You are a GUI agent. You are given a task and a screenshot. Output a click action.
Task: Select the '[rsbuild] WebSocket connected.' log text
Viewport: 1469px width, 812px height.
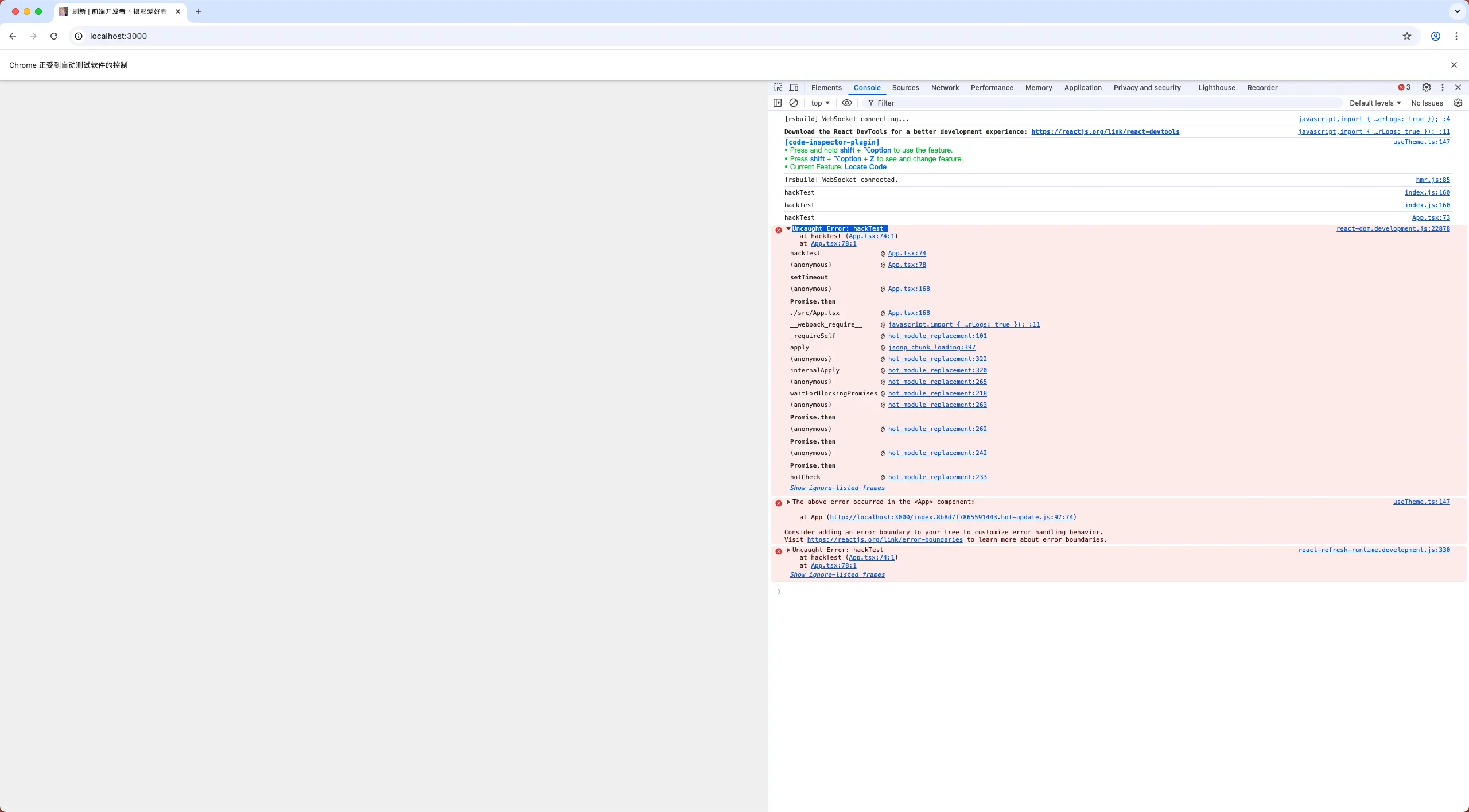pos(841,180)
